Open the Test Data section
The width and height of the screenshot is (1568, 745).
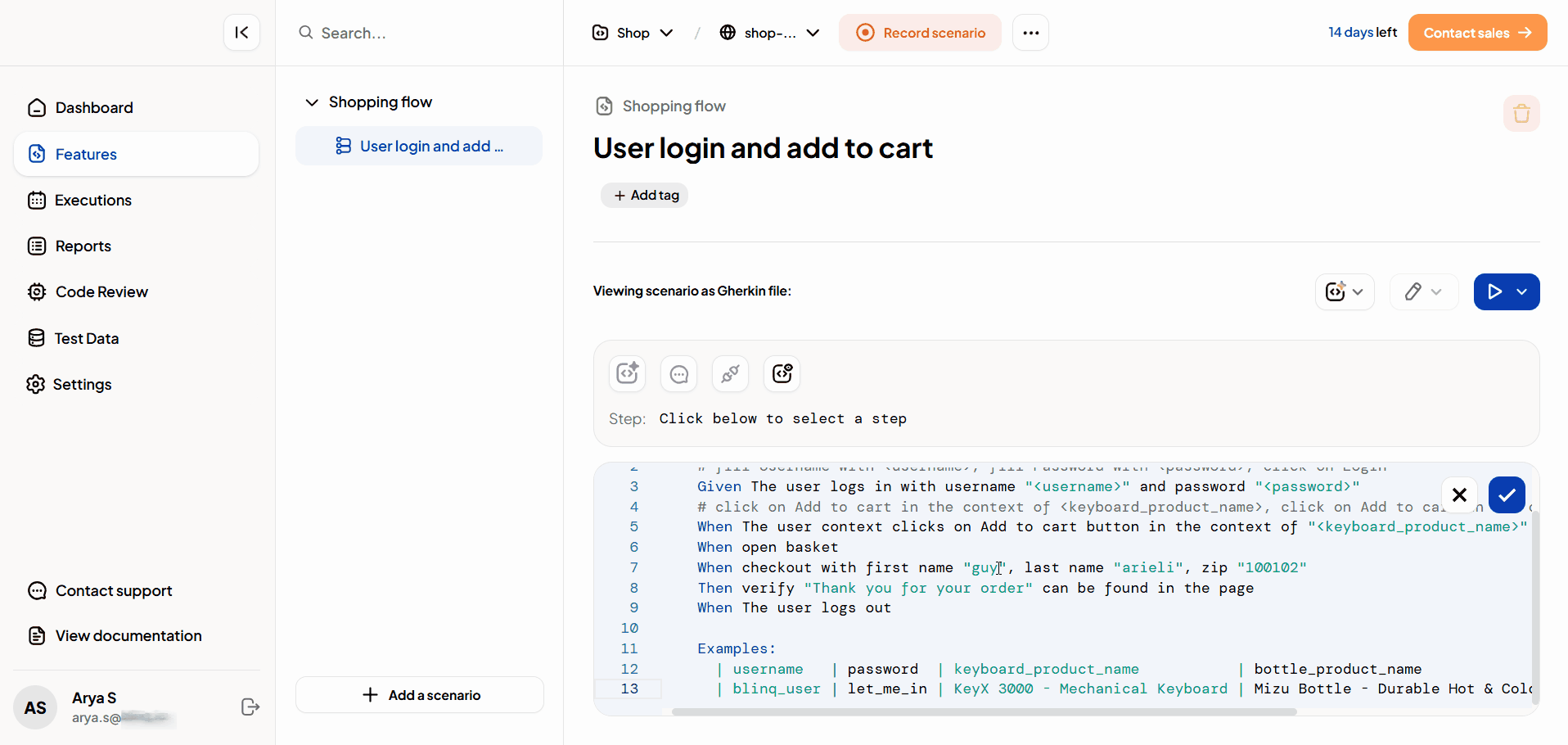[x=87, y=337]
